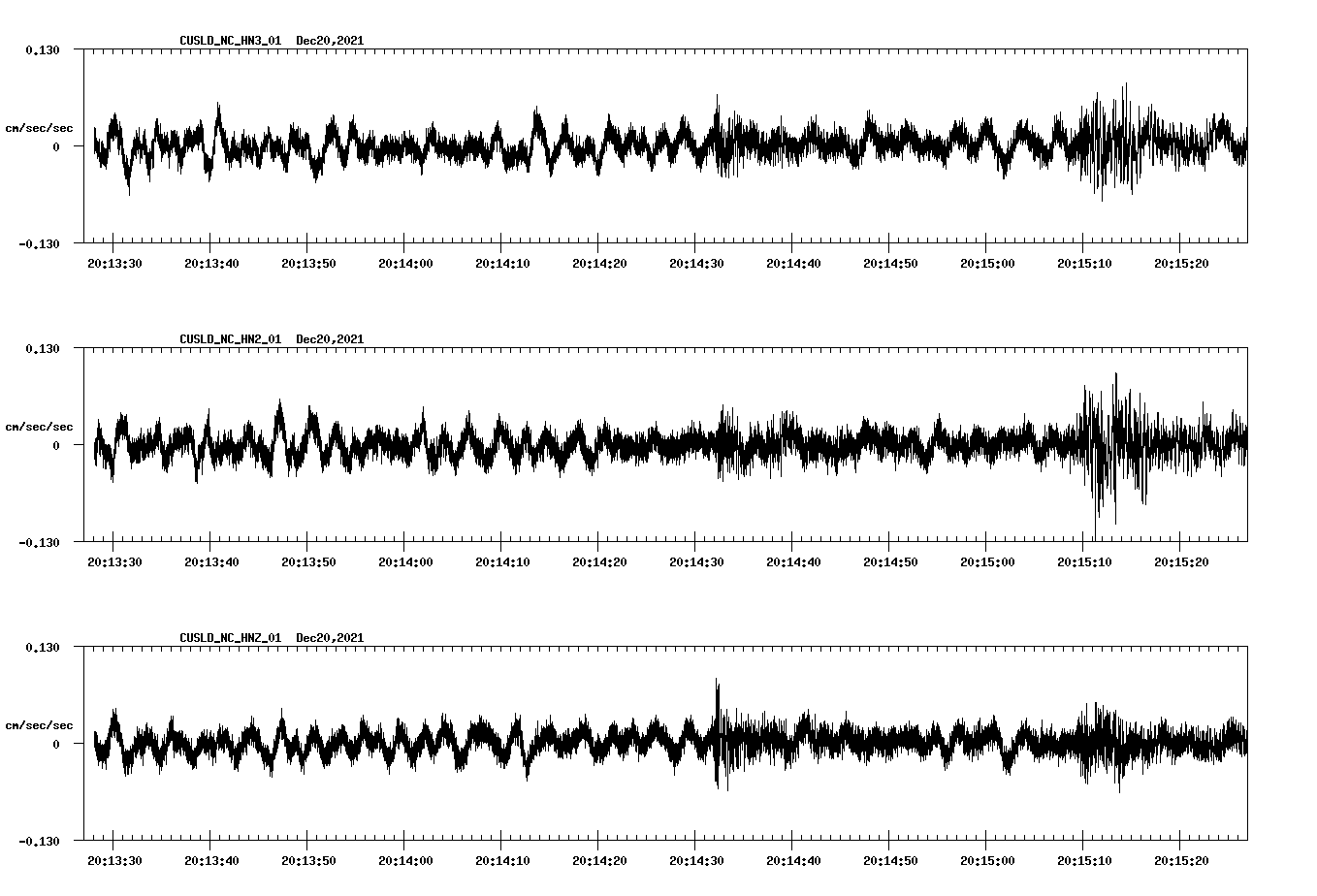Click the cm/sec/sec unit label on HN2 plot
Image resolution: width=1317 pixels, height=896 pixels.
point(39,427)
